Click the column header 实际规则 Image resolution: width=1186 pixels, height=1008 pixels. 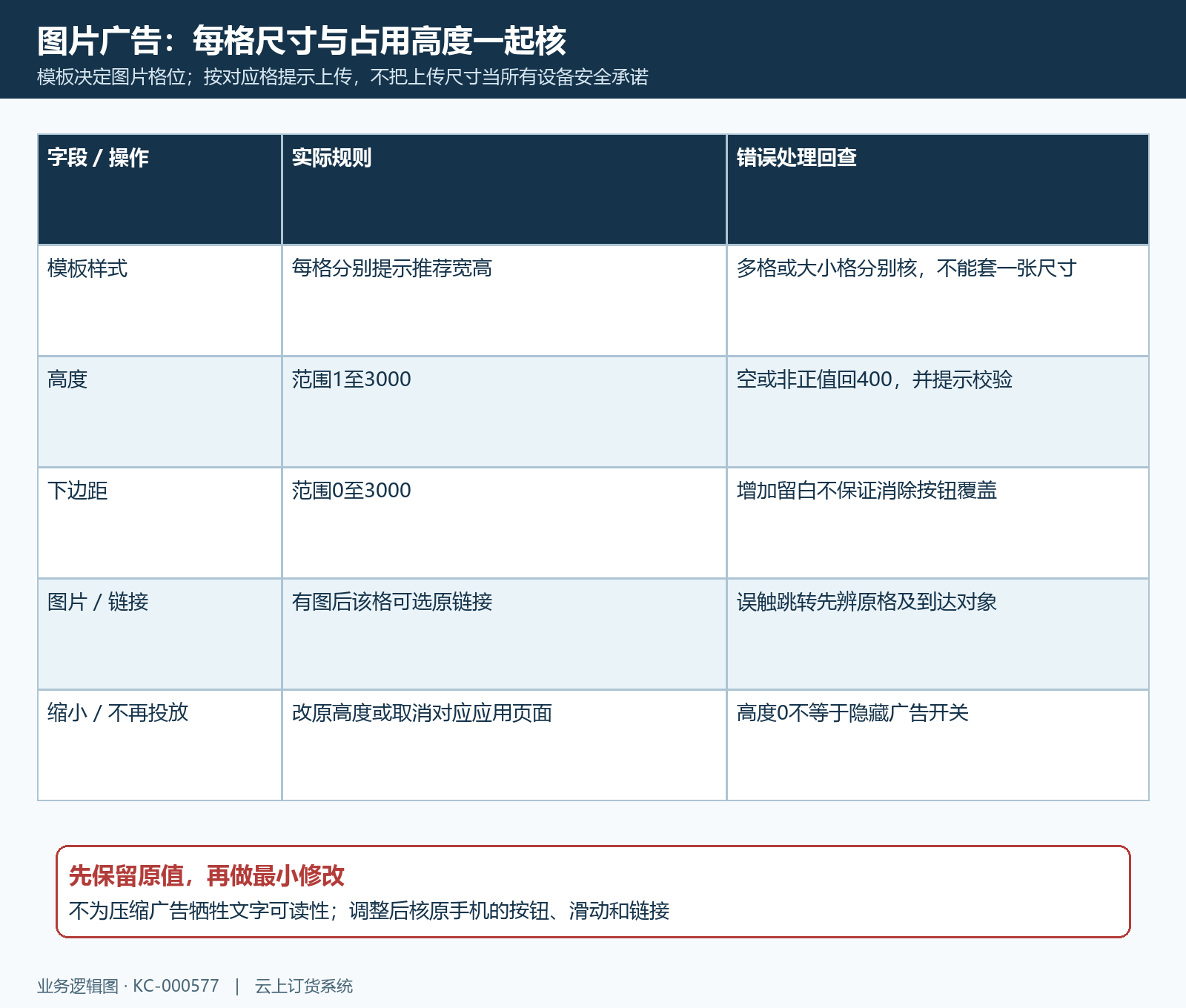[504, 189]
